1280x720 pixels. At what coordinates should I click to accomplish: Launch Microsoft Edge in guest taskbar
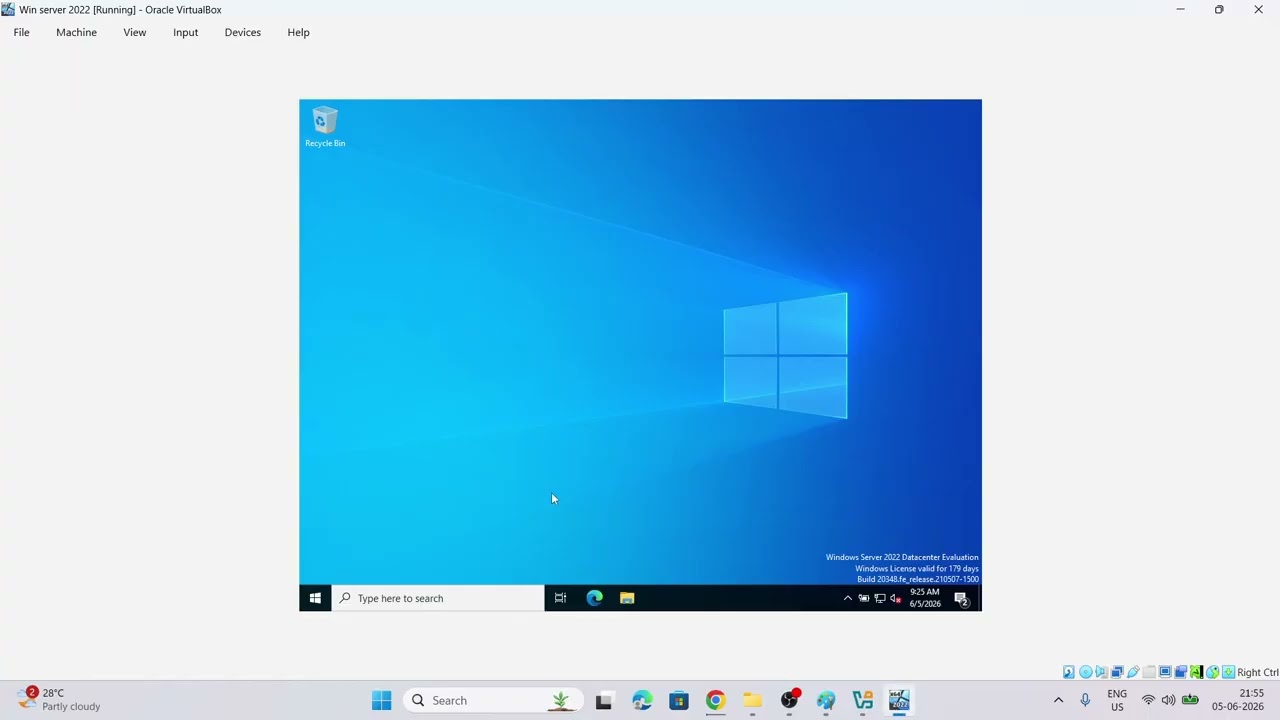[594, 598]
